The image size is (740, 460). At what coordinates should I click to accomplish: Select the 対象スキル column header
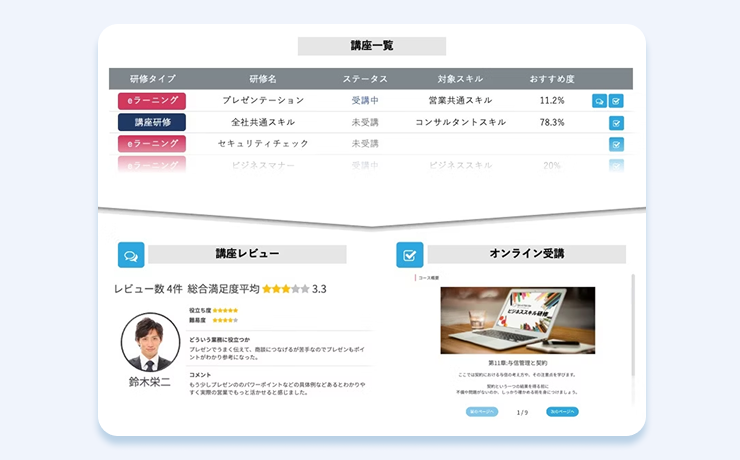[460, 79]
